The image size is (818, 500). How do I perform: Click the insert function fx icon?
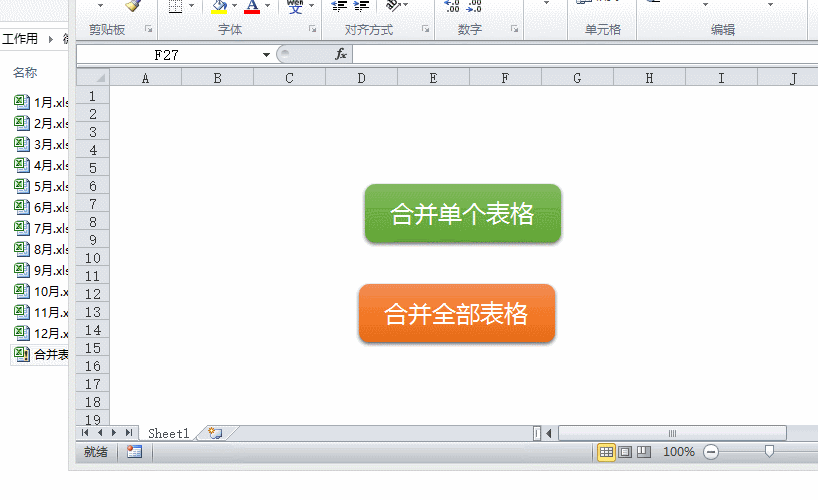341,54
